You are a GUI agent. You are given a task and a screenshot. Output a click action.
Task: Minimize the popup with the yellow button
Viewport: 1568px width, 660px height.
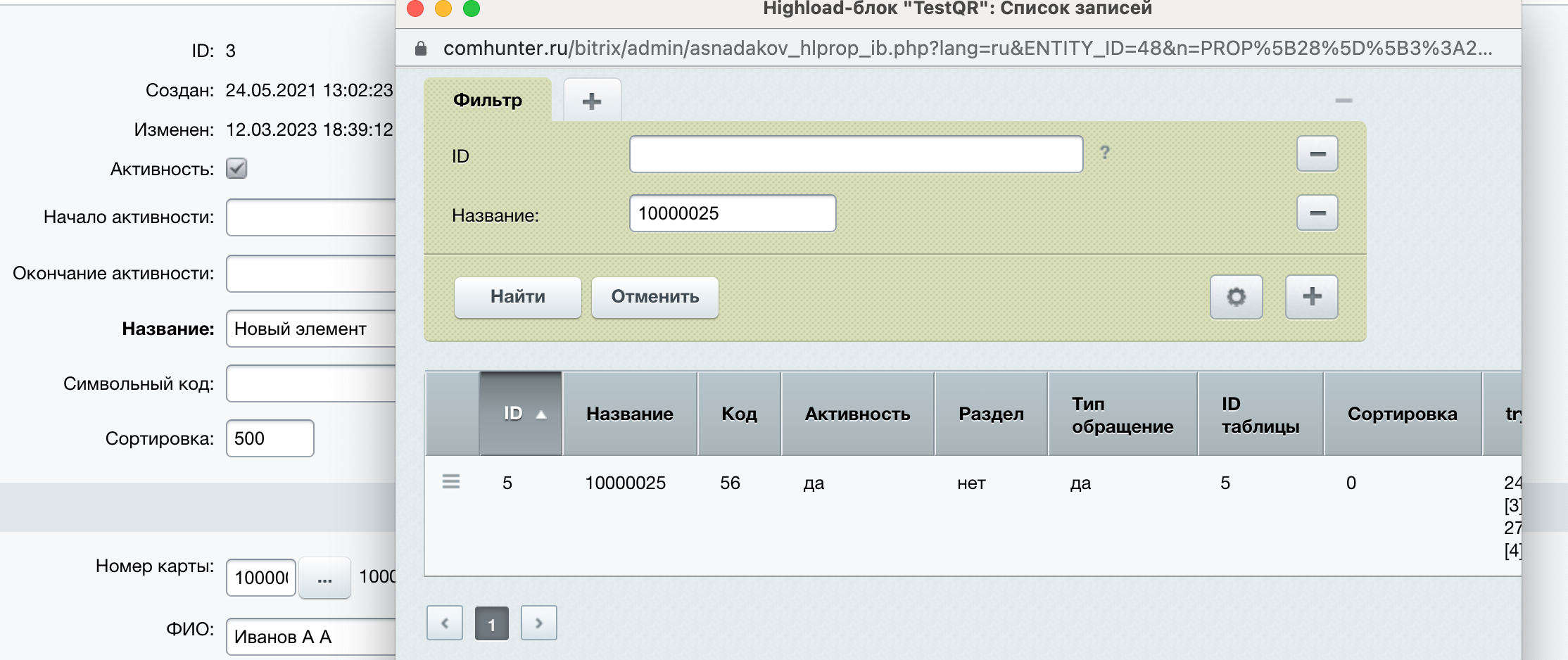coord(443,8)
